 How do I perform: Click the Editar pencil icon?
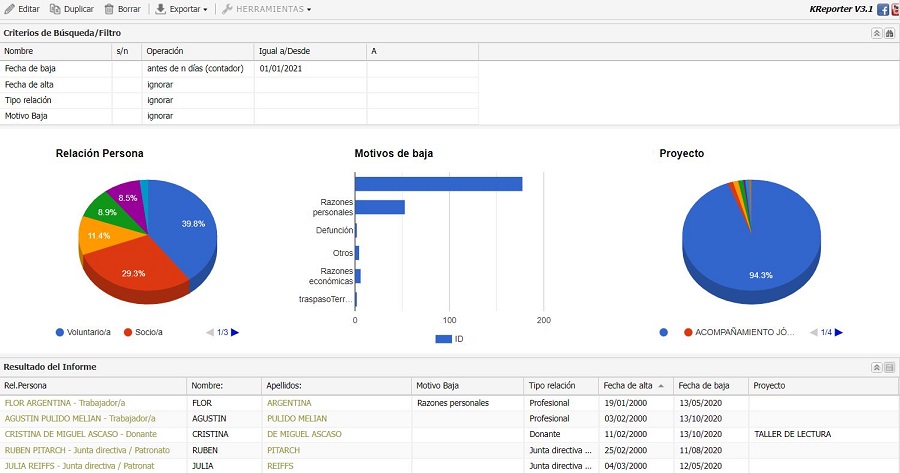(10, 9)
